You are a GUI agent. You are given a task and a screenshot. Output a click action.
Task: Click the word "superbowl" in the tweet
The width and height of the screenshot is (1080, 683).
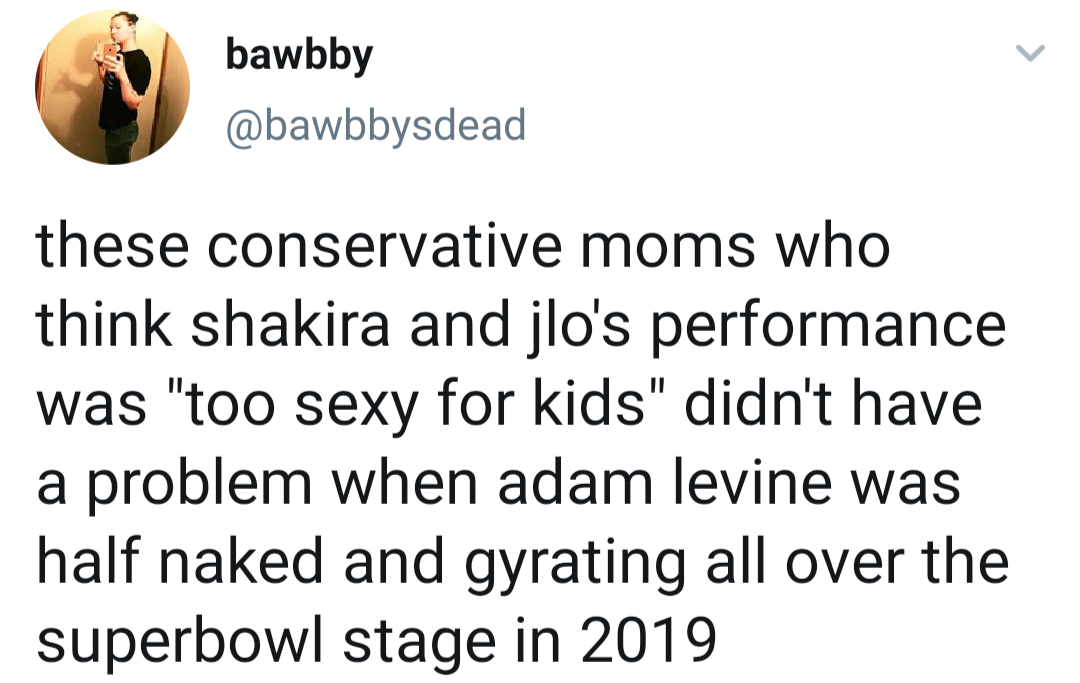click(179, 642)
